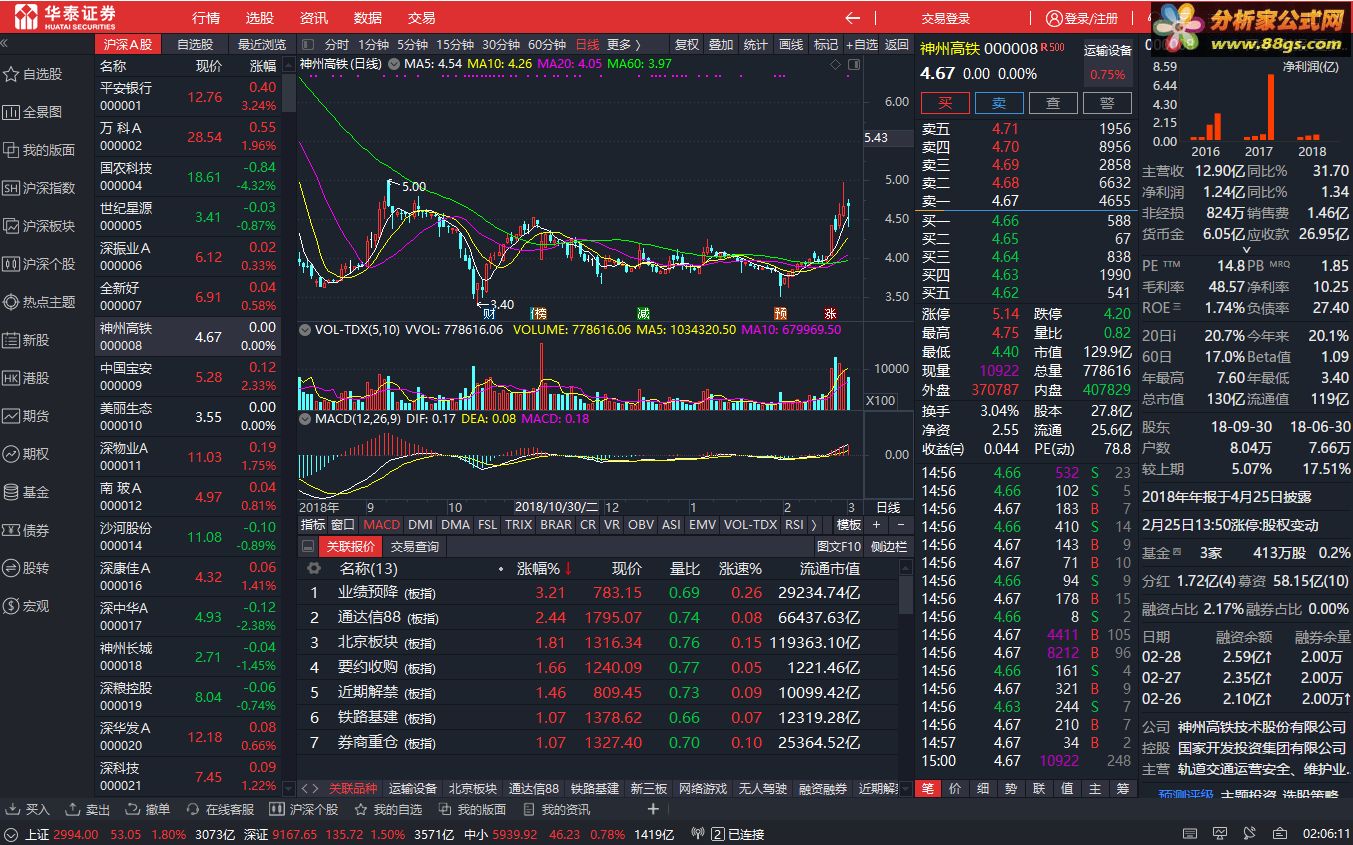Click the zoom-in plus beside 模板
This screenshot has height=845, width=1353.
click(x=877, y=524)
